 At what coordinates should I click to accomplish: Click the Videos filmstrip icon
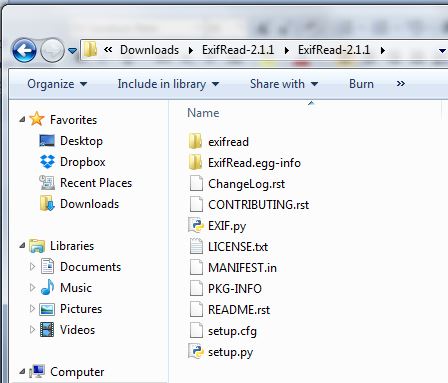(x=47, y=330)
